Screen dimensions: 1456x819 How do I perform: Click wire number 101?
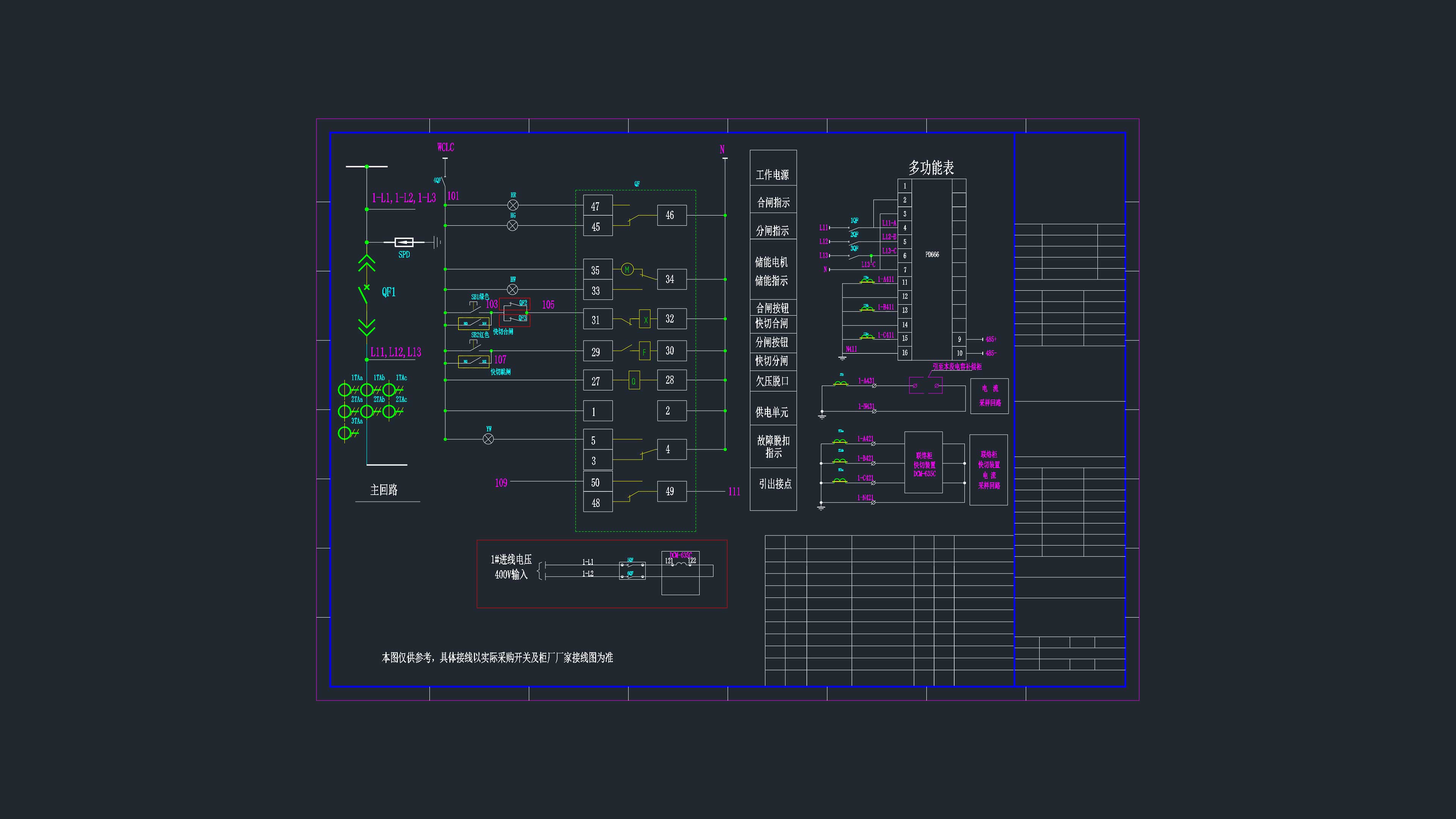(x=453, y=196)
